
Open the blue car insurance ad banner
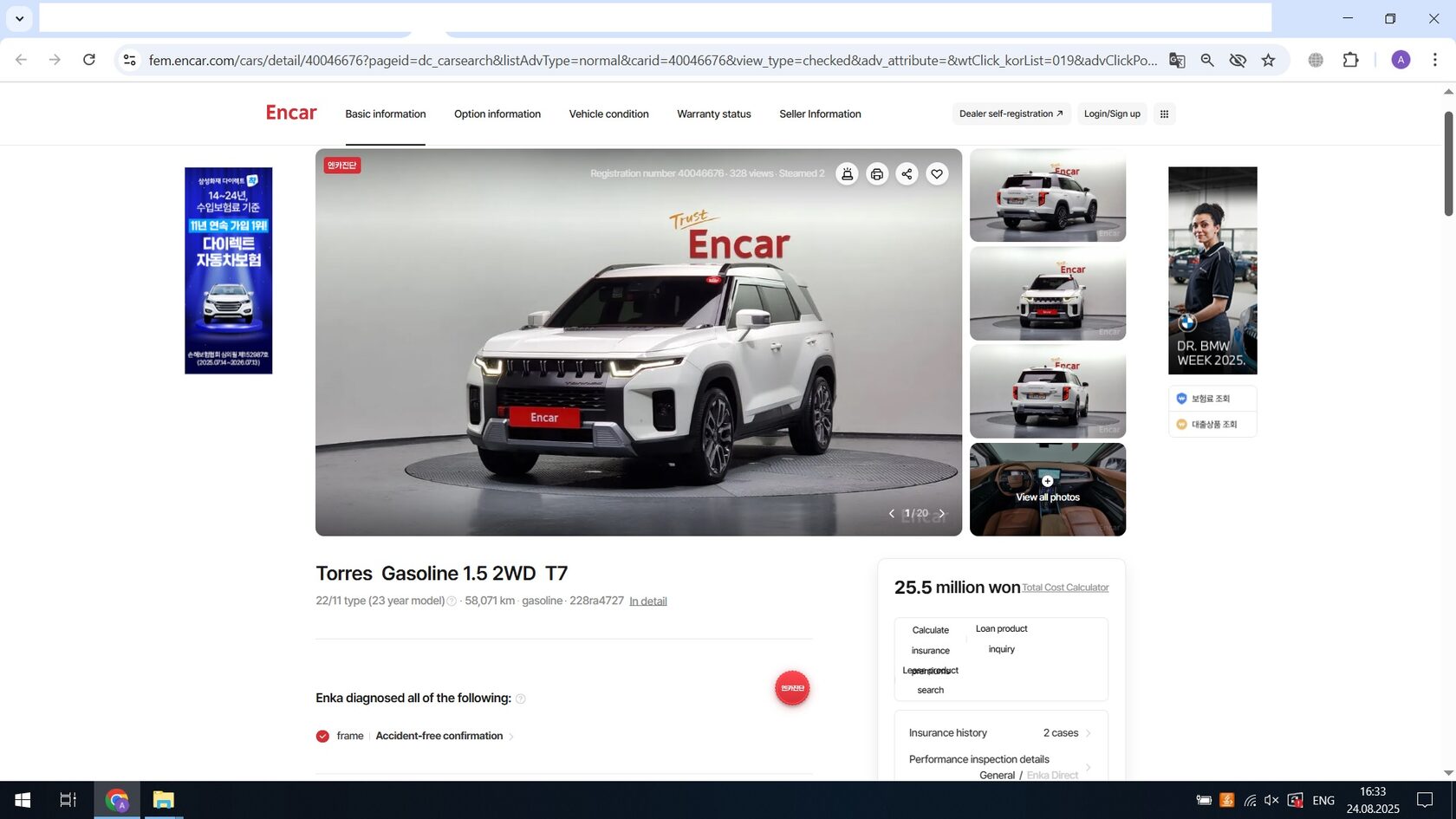[x=229, y=270]
